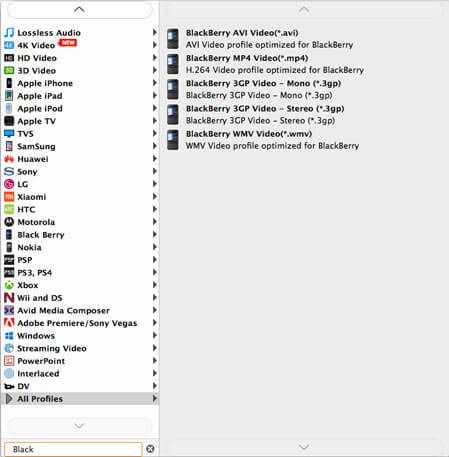Viewport: 449px width, 457px height.
Task: Expand the All Profiles submenu arrow
Action: [155, 398]
